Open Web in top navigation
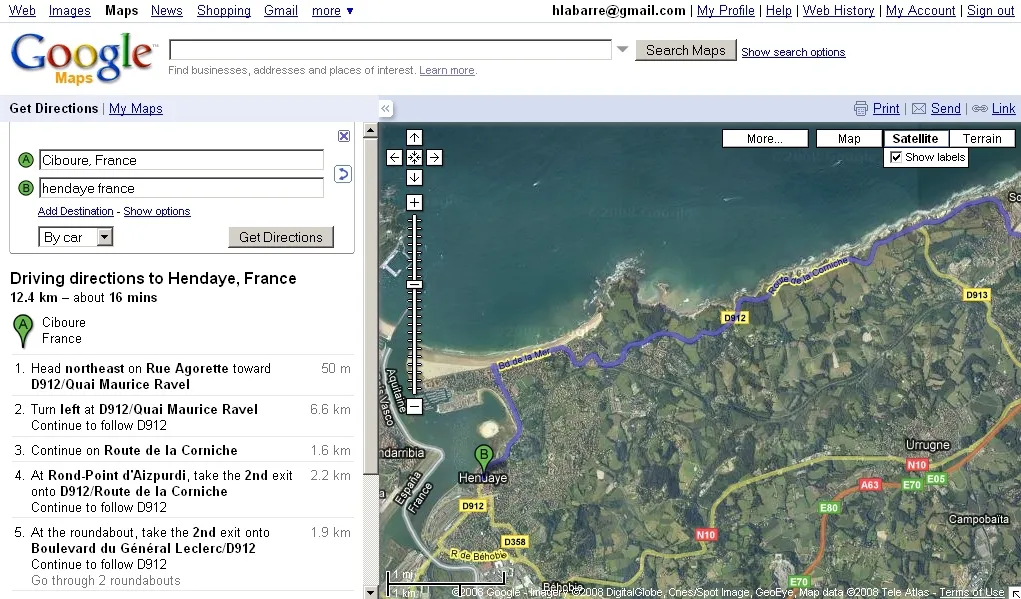1021x599 pixels. (x=22, y=10)
